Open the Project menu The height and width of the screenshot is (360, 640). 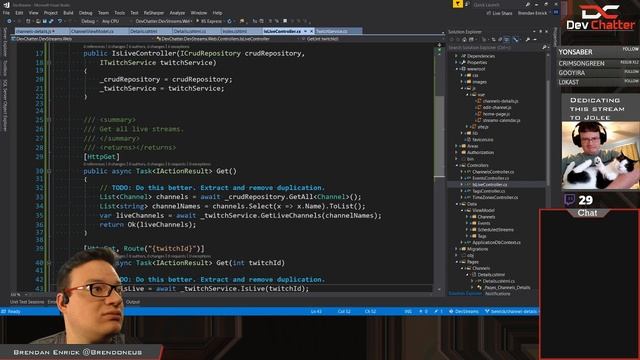tap(51, 13)
